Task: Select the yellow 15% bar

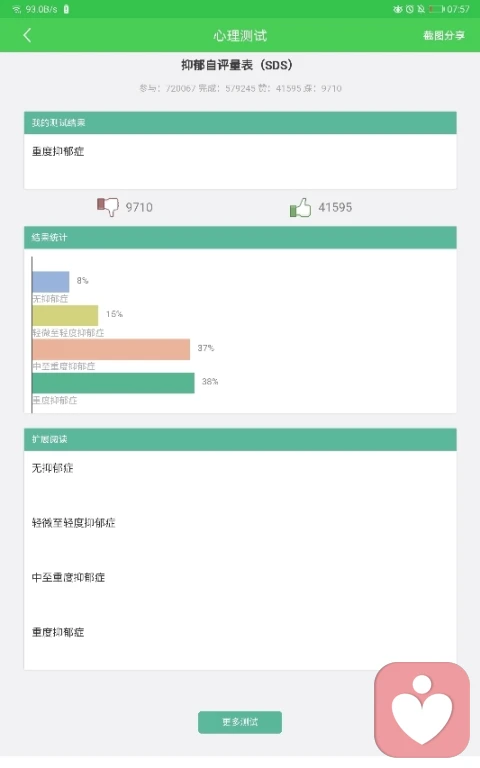Action: pyautogui.click(x=65, y=315)
